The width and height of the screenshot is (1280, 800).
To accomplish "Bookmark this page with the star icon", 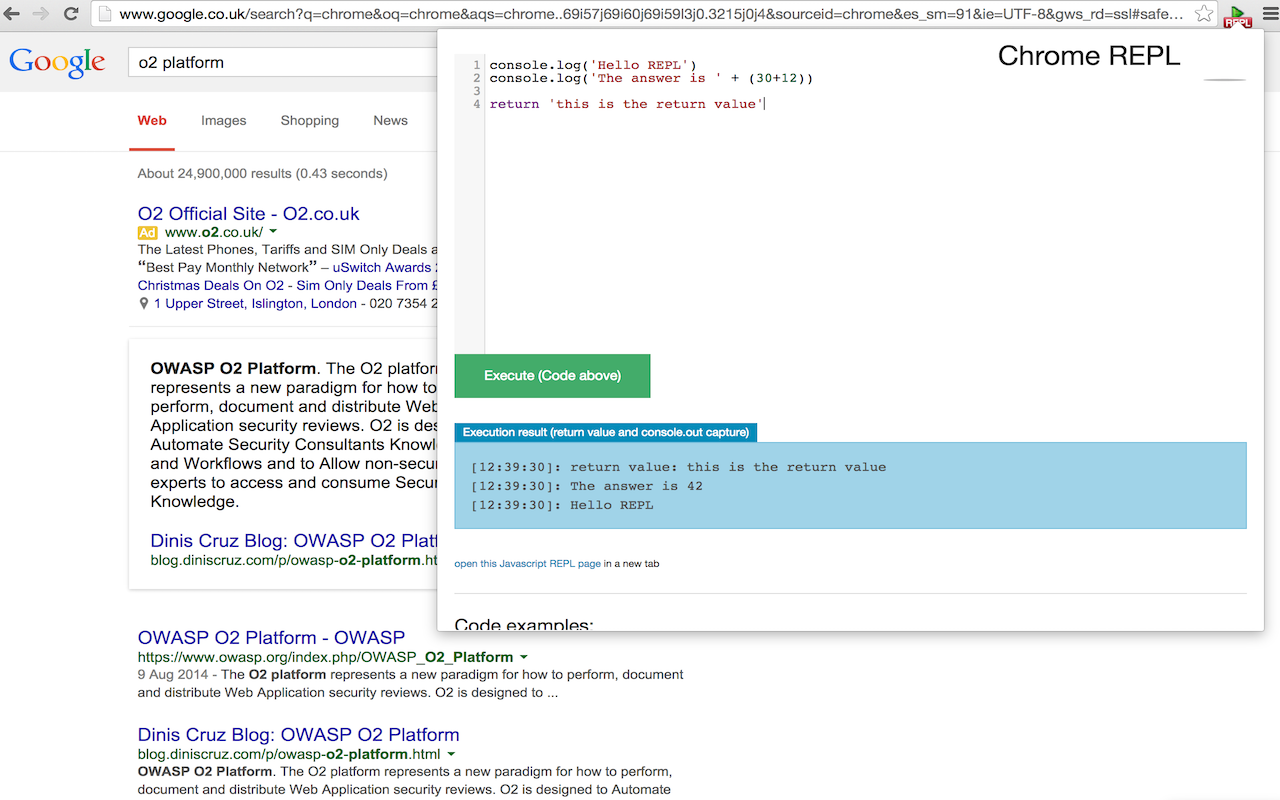I will click(1204, 14).
